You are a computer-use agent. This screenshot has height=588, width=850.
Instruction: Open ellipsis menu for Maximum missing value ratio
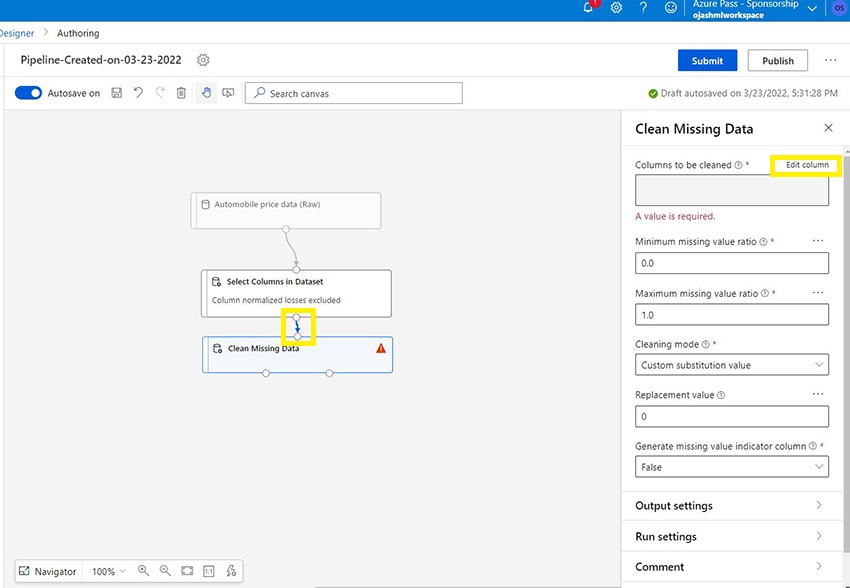coord(818,292)
